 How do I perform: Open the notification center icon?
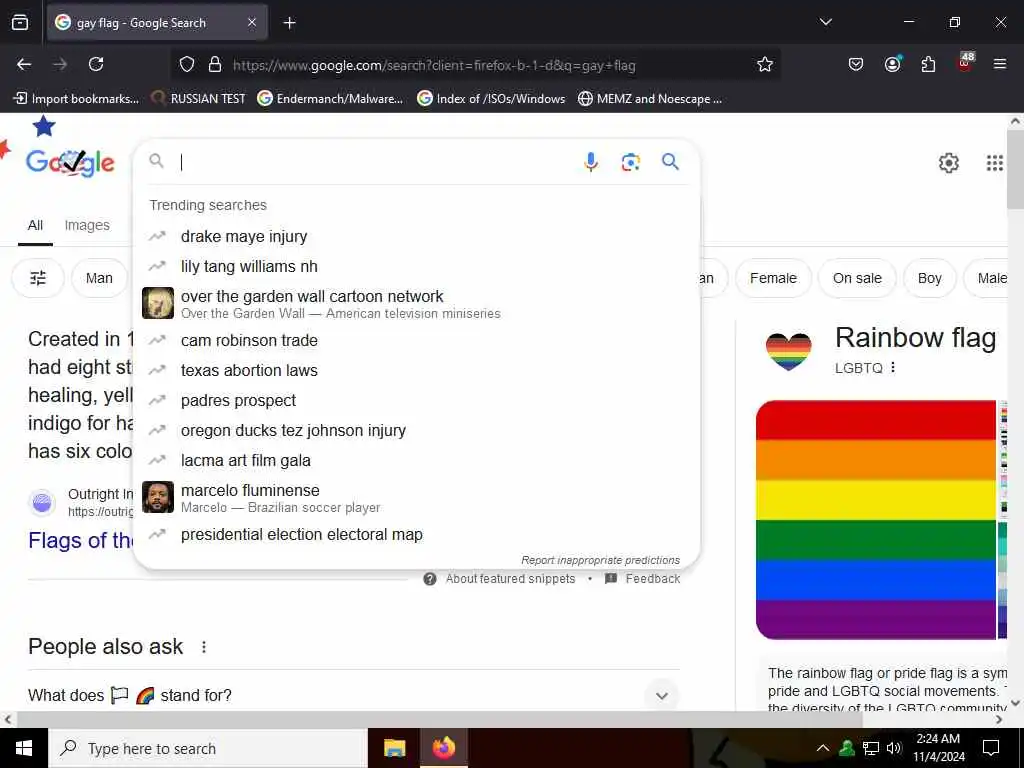pyautogui.click(x=991, y=748)
